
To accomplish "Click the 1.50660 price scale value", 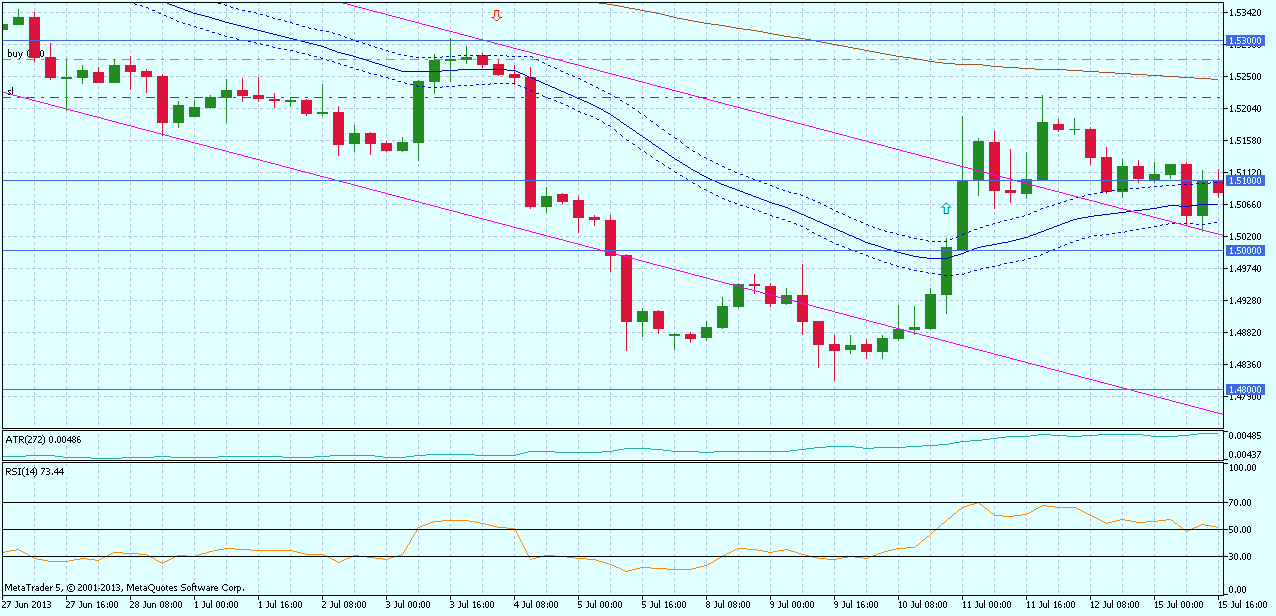I will pos(1246,205).
